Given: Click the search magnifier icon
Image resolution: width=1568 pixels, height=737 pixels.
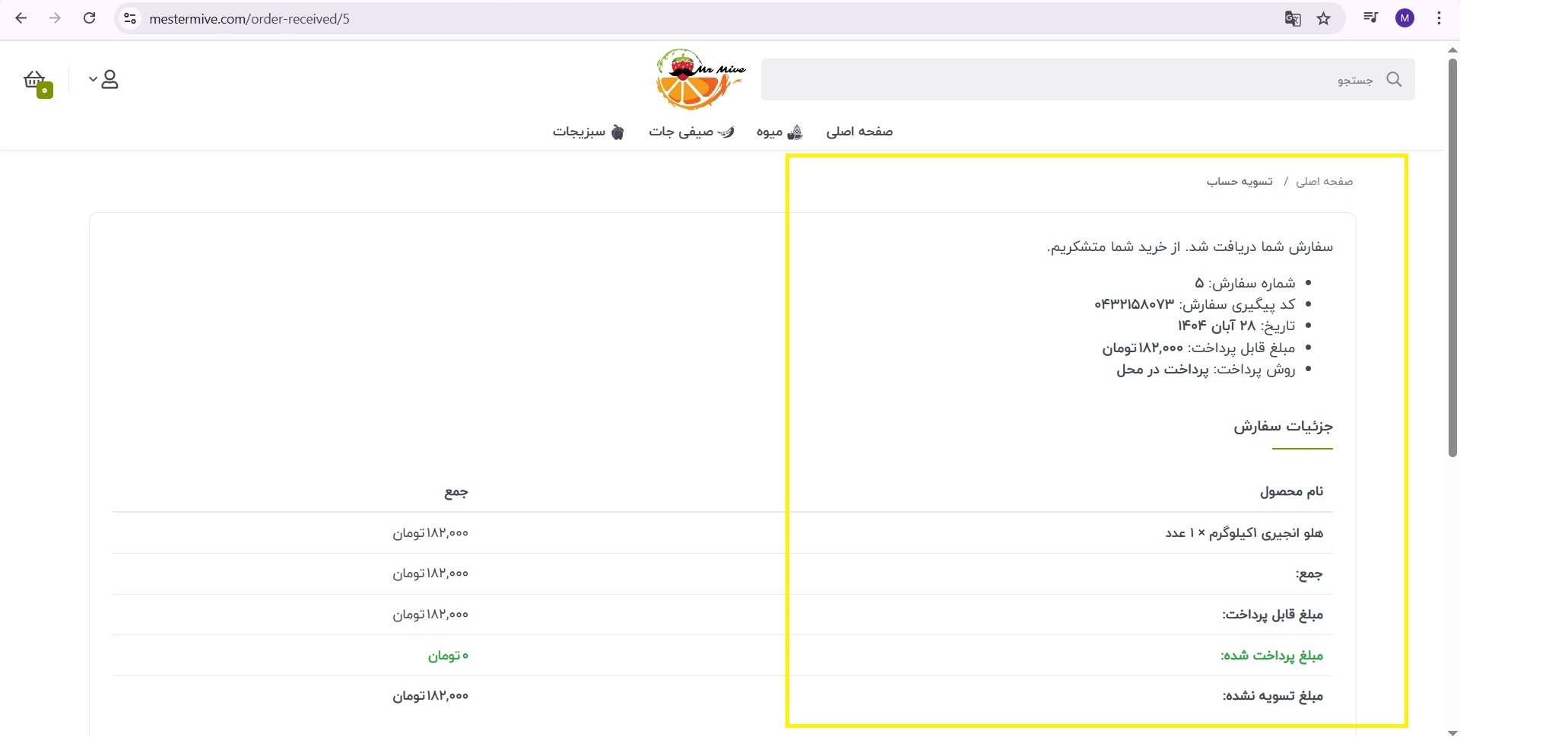Looking at the screenshot, I should coord(1393,80).
